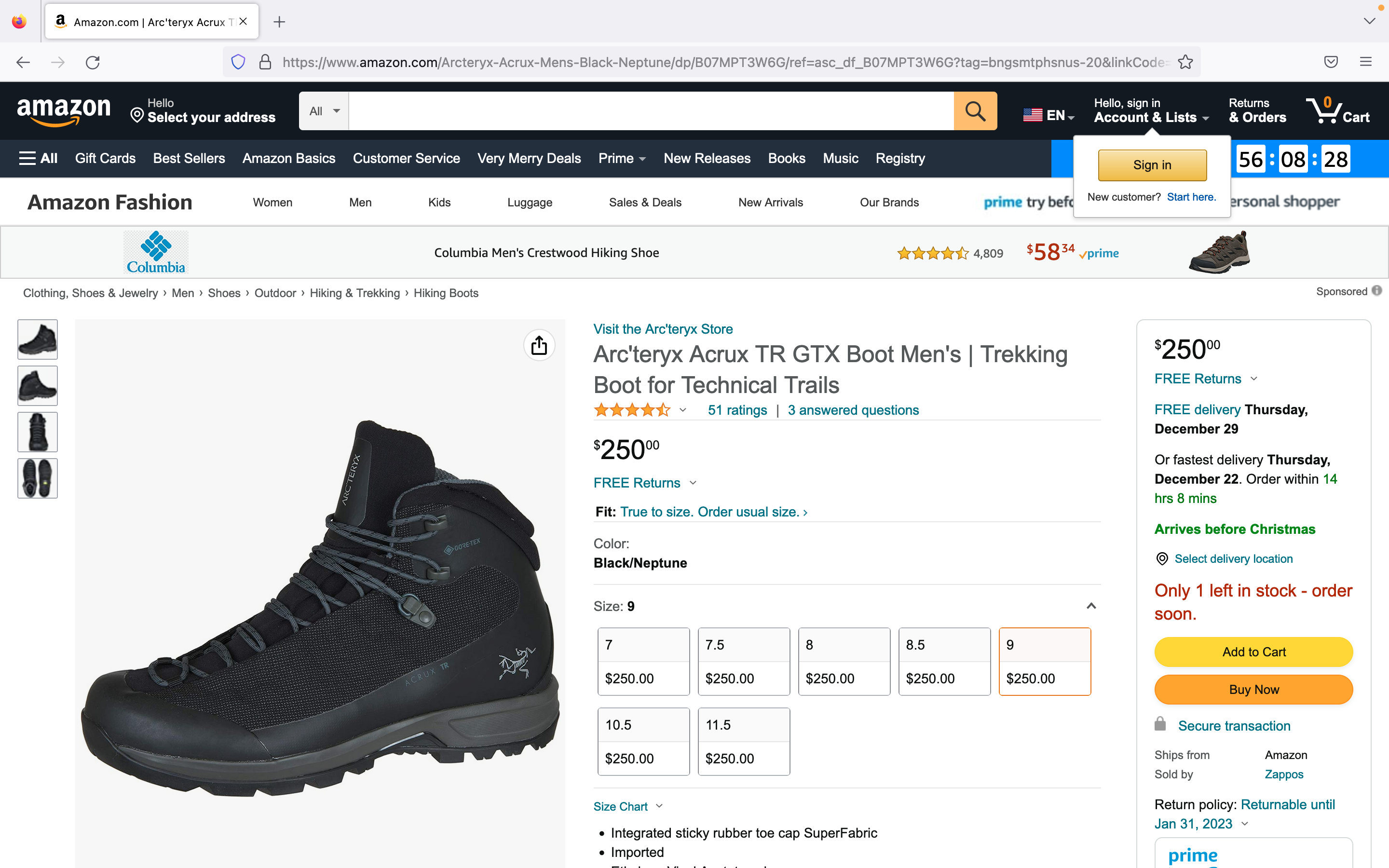Visit the Arc'teryx Store link
The image size is (1389, 868).
663,329
